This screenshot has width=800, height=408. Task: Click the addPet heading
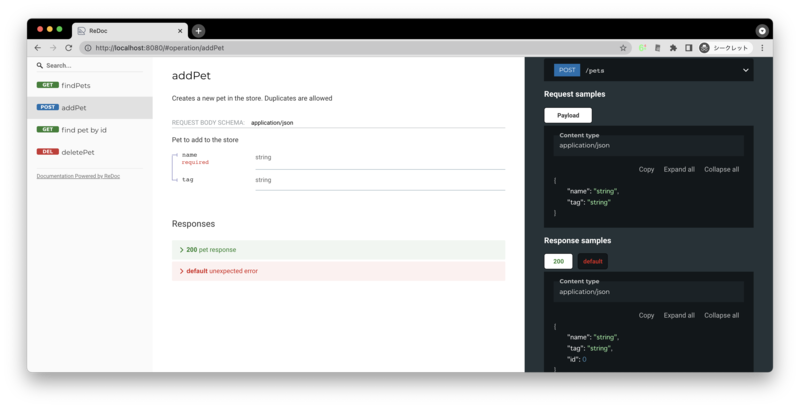(x=191, y=75)
